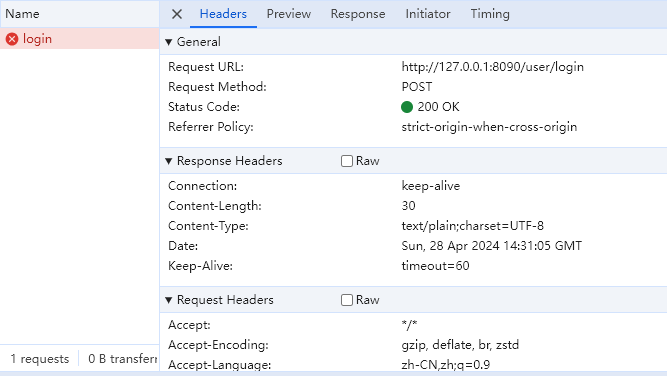Select the login request row
Viewport: 667px width, 376px height.
pyautogui.click(x=80, y=39)
